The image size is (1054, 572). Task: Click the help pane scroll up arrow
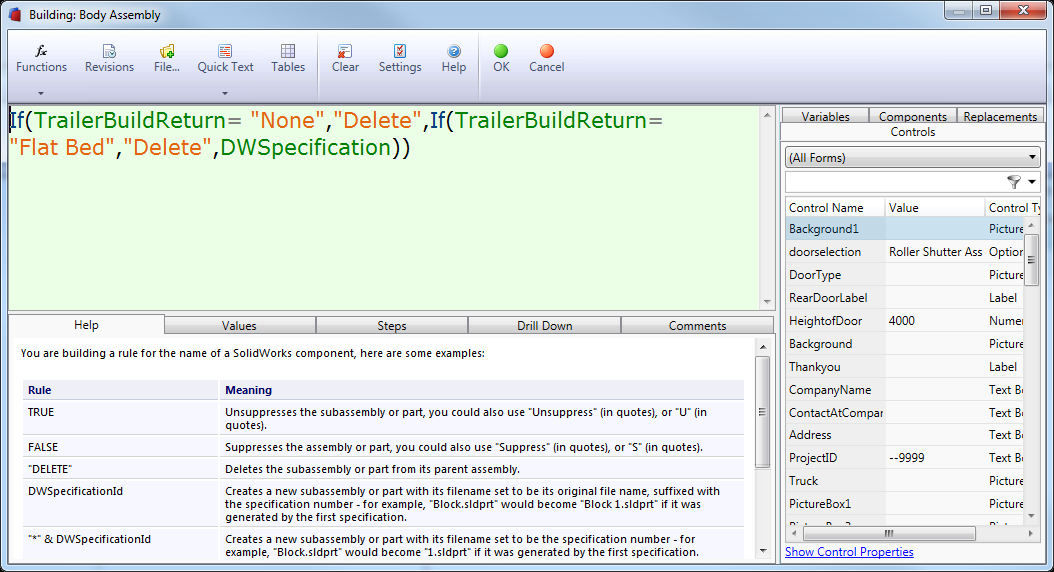click(762, 347)
